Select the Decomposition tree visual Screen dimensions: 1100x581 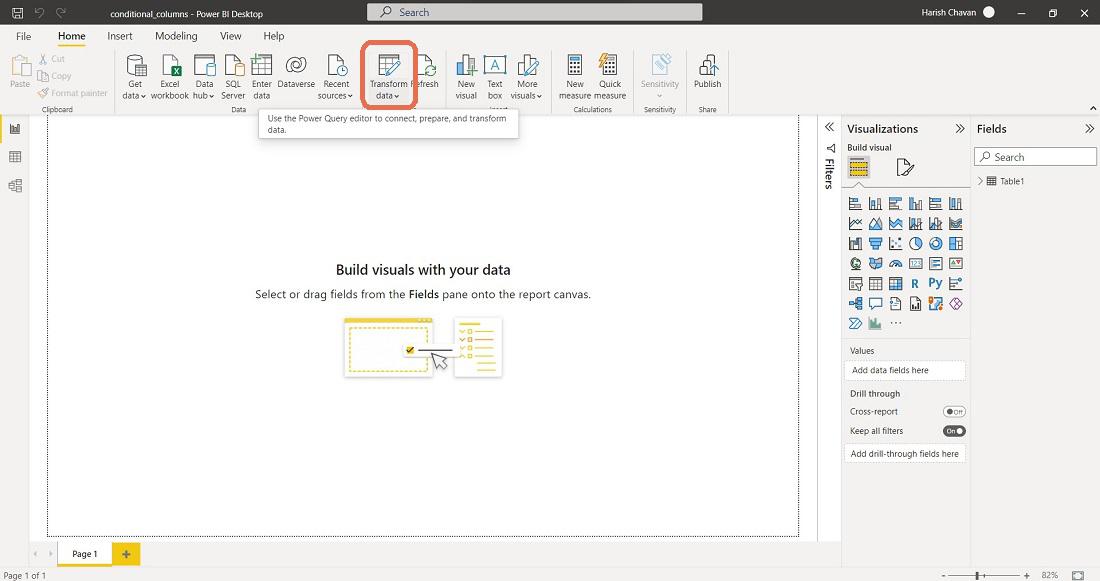[855, 304]
